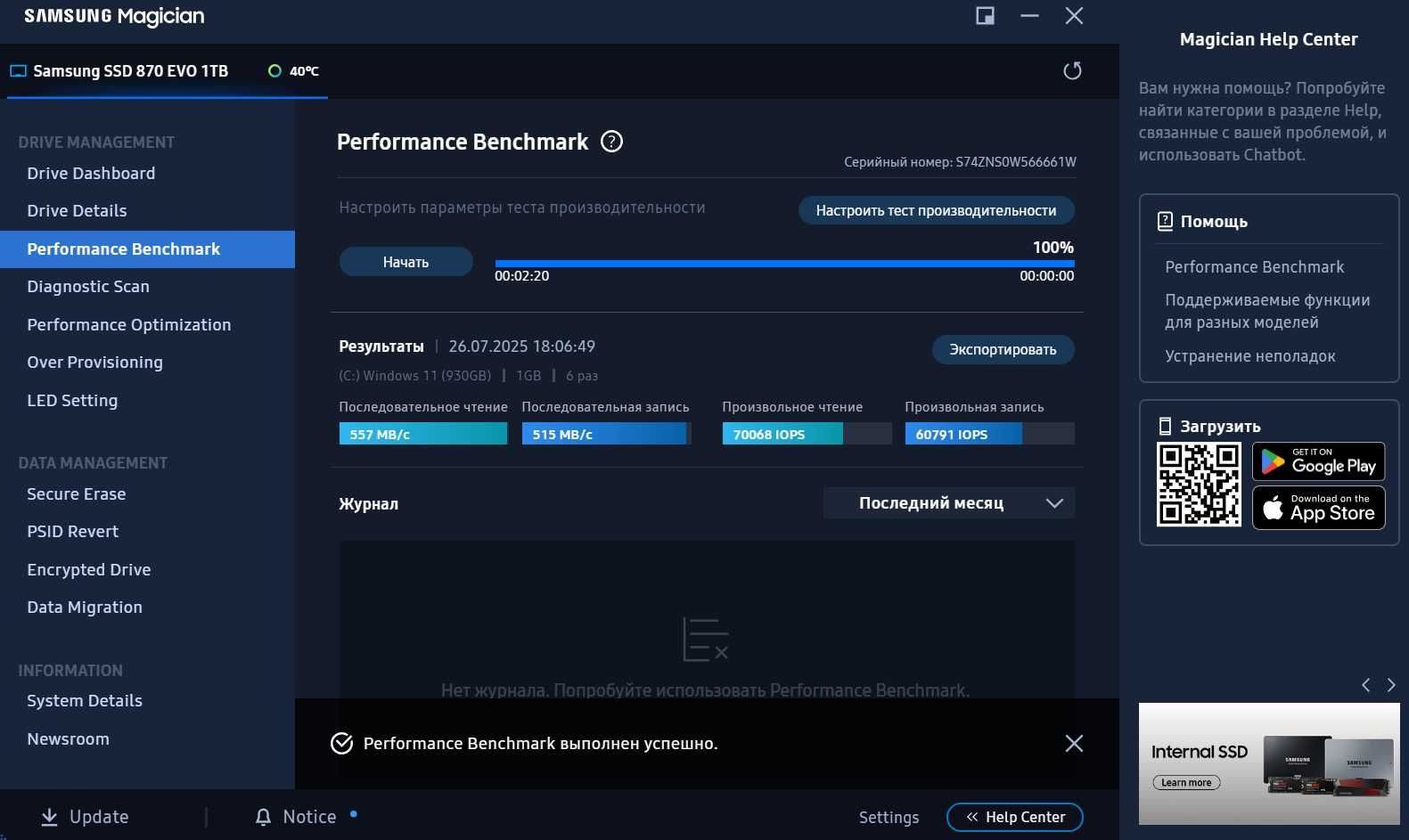Viewport: 1409px width, 840px height.
Task: Click Настроить тест производительности button
Action: tap(936, 211)
